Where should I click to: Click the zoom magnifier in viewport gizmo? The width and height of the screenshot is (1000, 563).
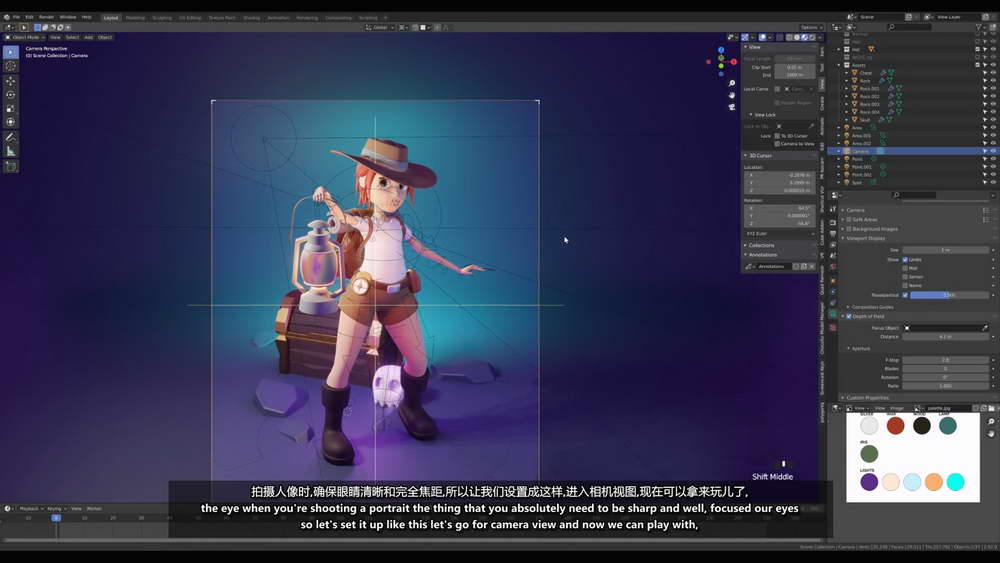(x=732, y=83)
